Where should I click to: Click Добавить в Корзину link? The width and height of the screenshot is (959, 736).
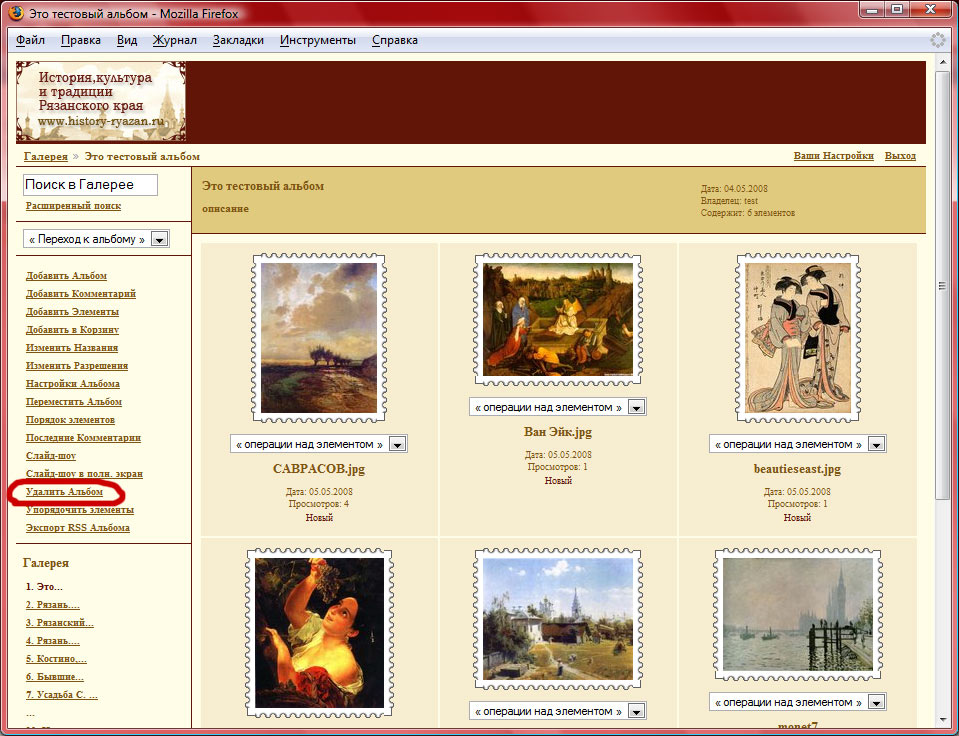point(72,330)
